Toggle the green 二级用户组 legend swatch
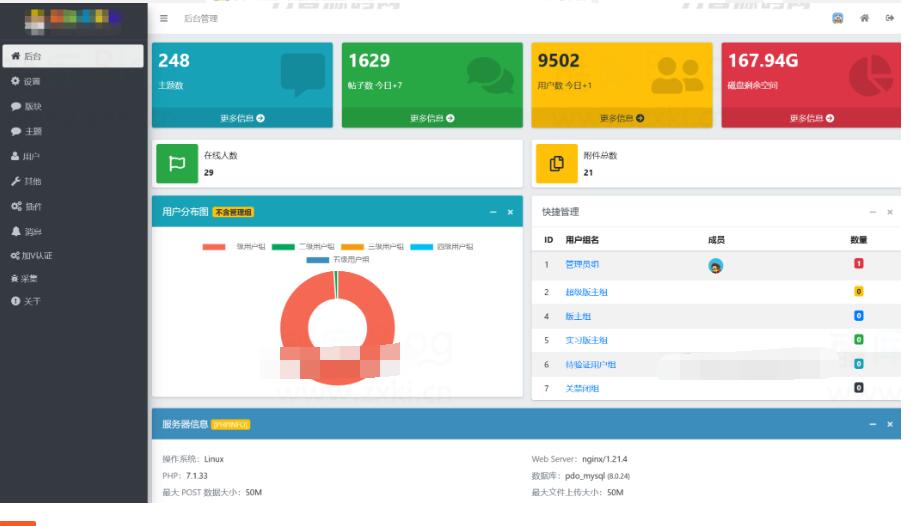The image size is (911, 526). 283,247
